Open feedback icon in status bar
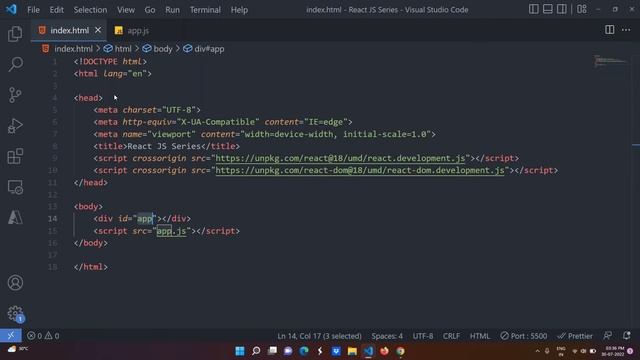The height and width of the screenshot is (360, 640). point(608,336)
